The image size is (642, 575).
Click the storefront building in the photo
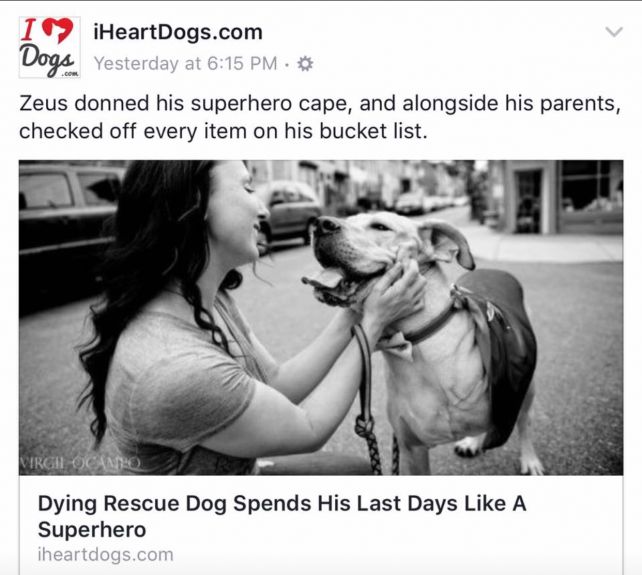tap(561, 197)
